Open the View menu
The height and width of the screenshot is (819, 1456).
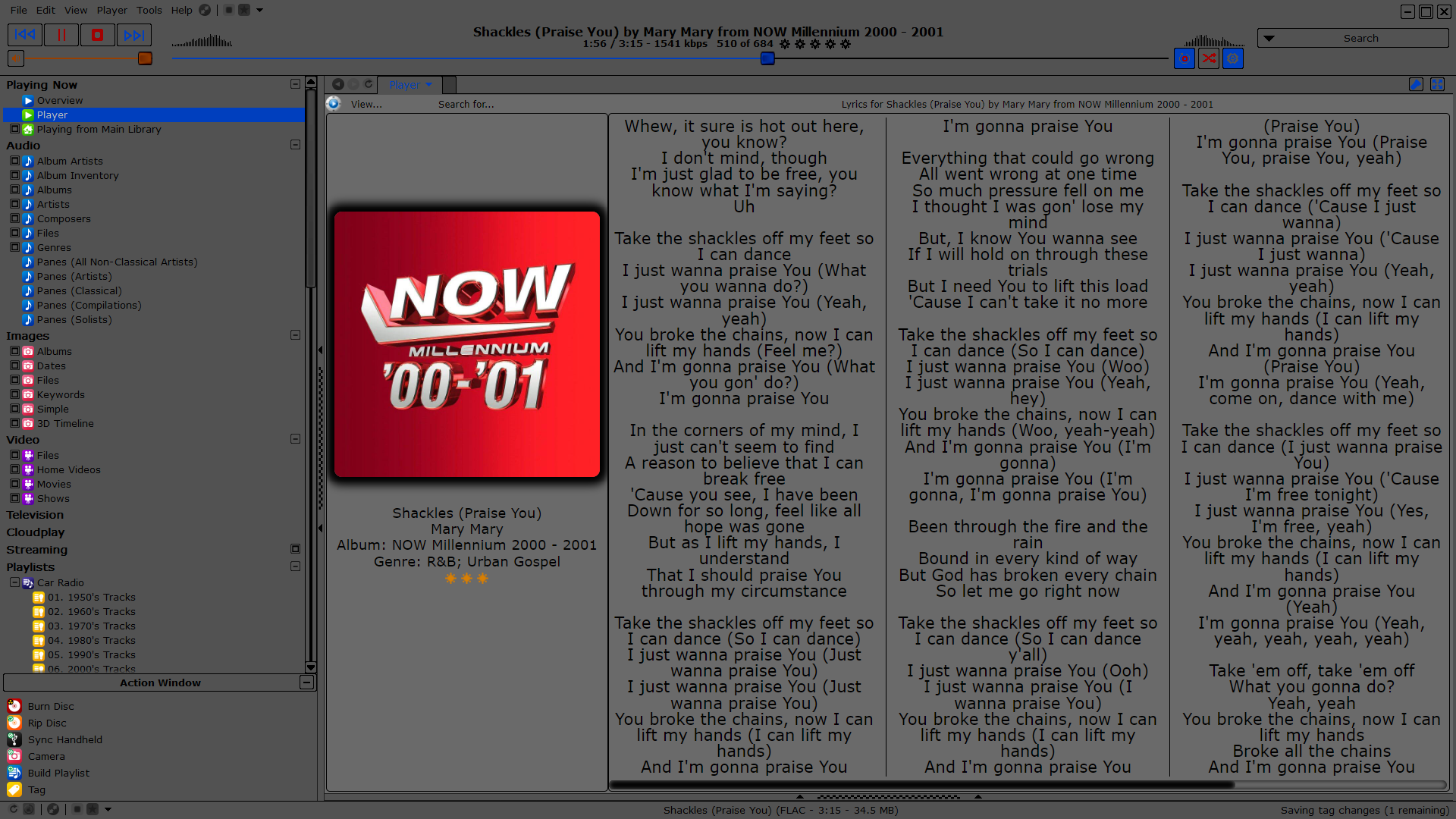click(x=76, y=10)
